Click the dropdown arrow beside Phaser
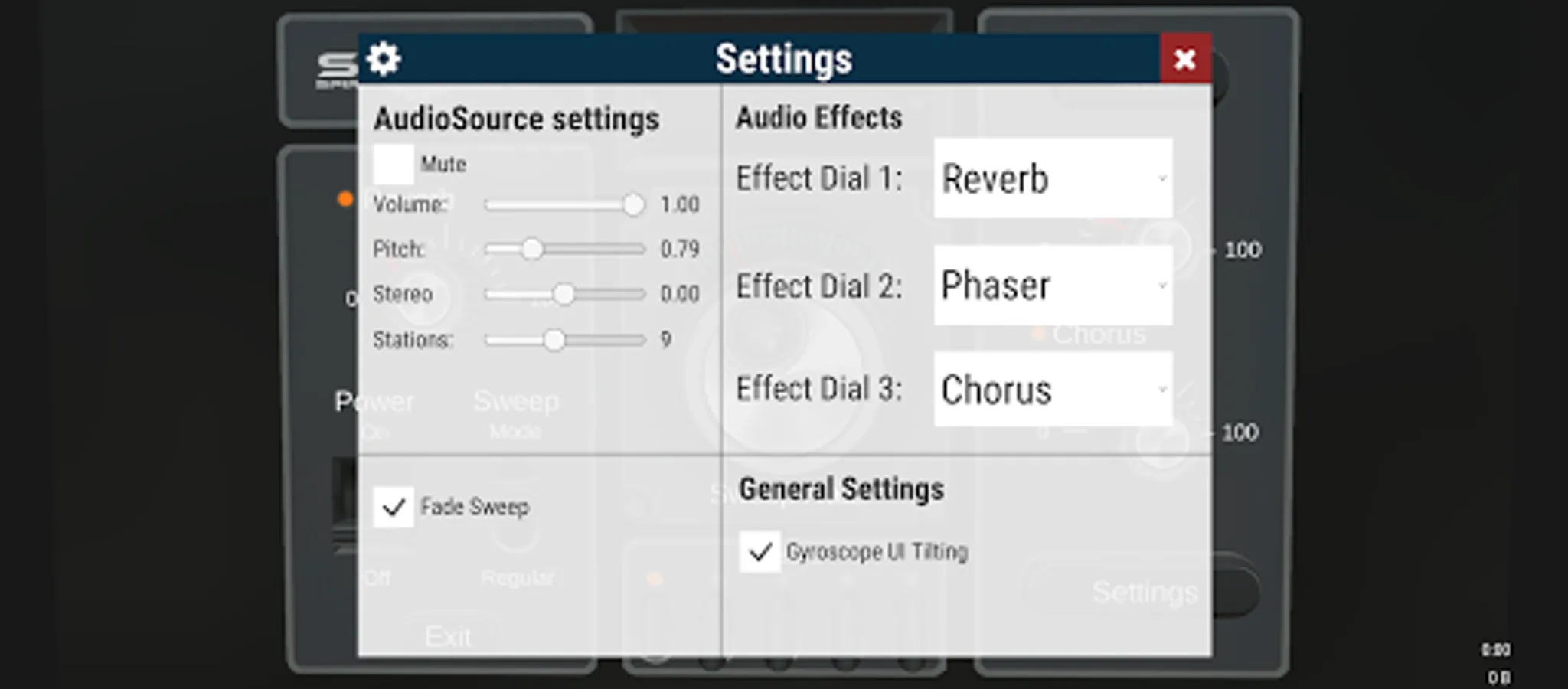The image size is (1568, 689). click(1161, 286)
